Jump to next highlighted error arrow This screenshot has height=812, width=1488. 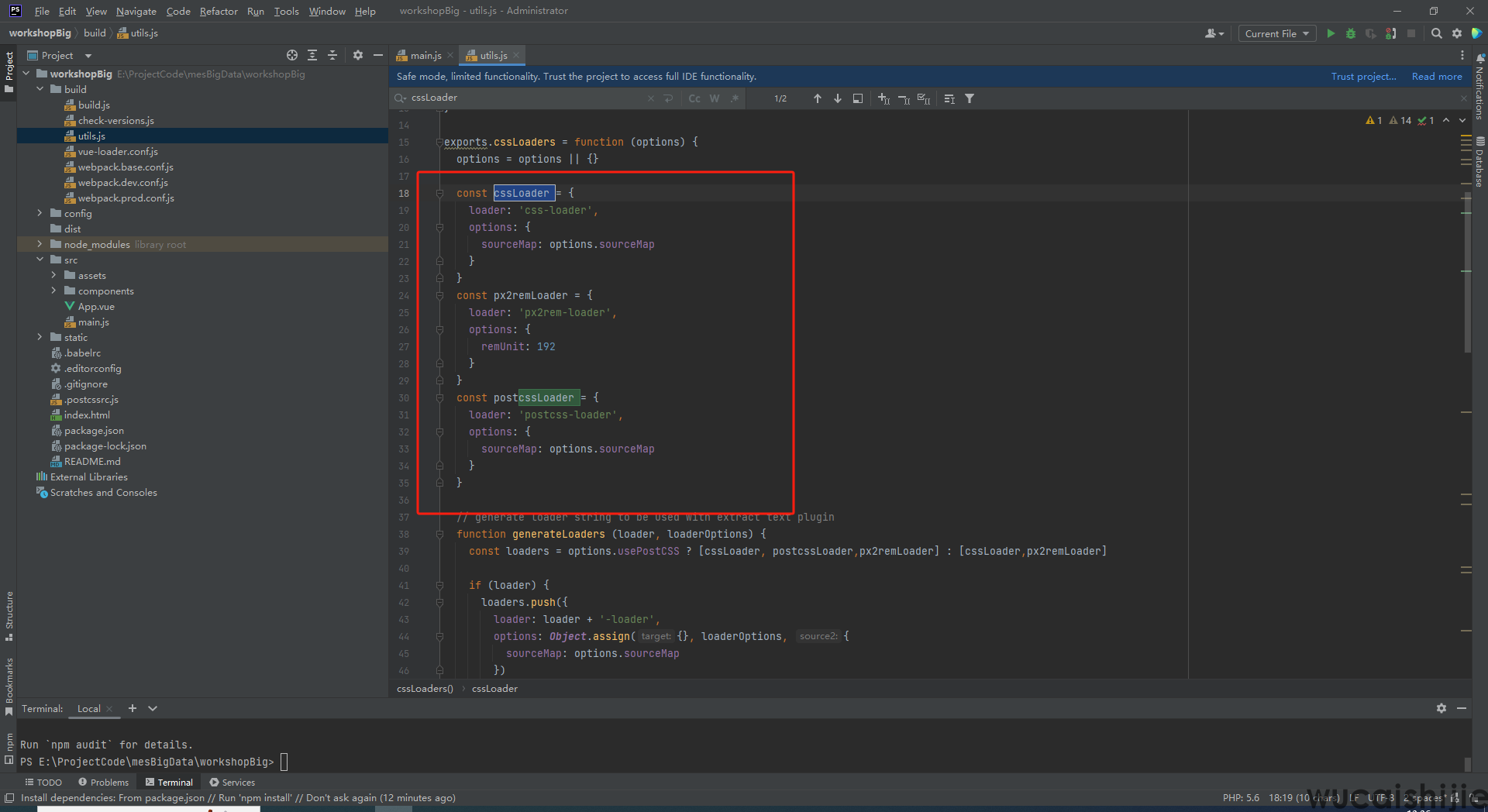click(x=1462, y=120)
